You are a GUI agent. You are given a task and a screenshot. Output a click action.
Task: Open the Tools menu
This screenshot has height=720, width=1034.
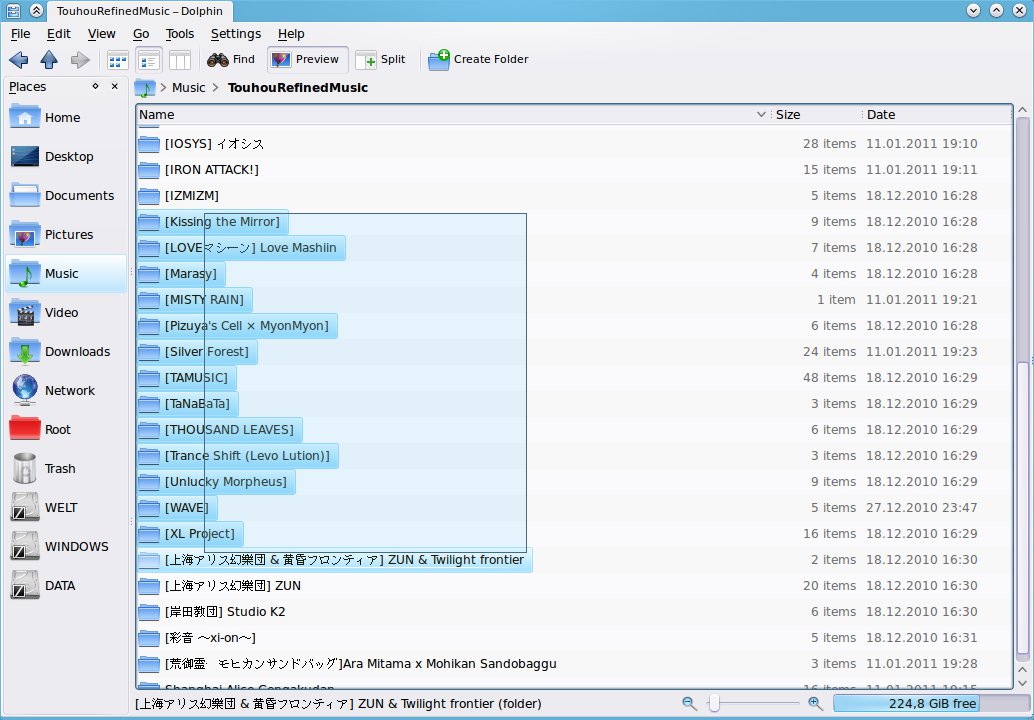point(179,34)
